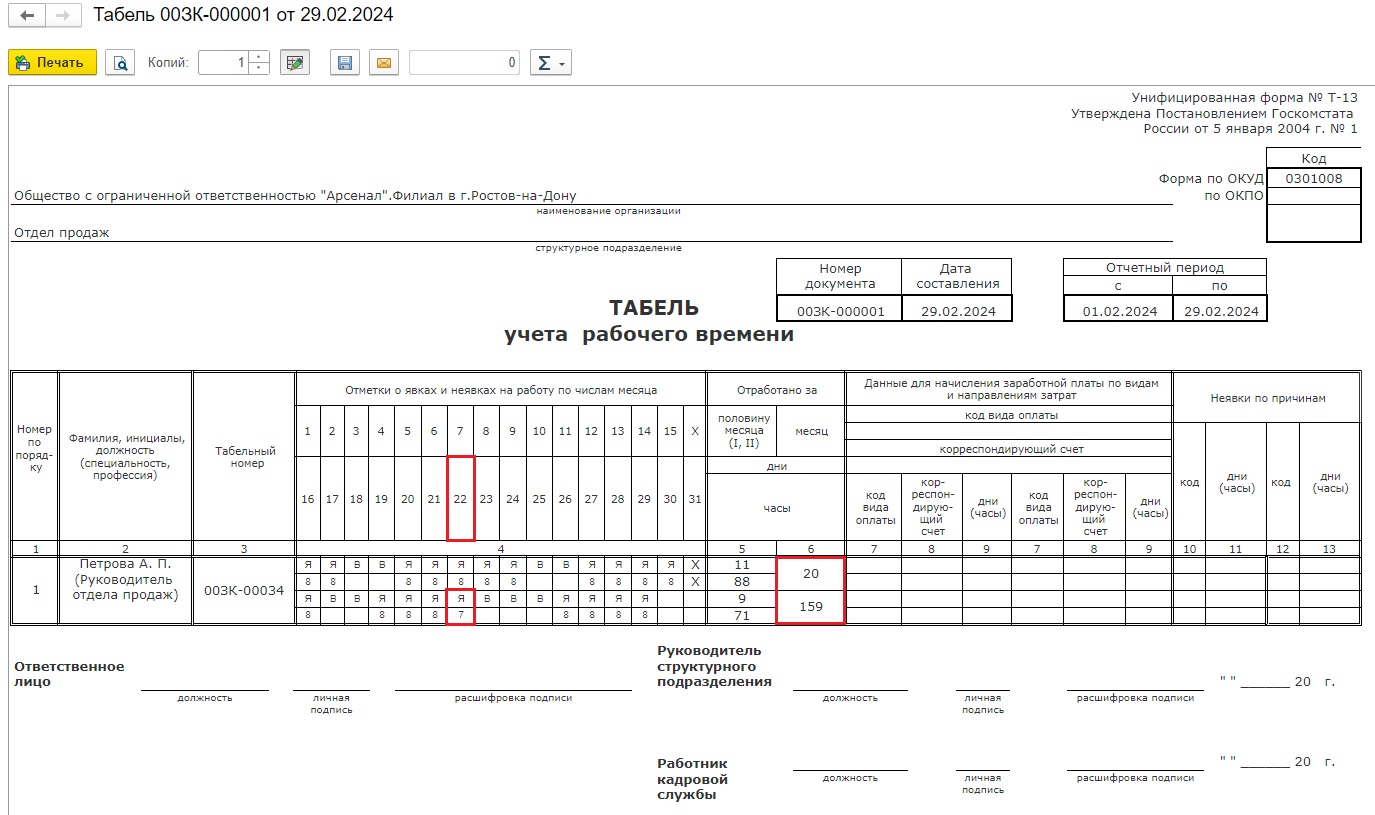This screenshot has width=1375, height=815.
Task: Select the first-half days cell 11
Action: [x=742, y=565]
